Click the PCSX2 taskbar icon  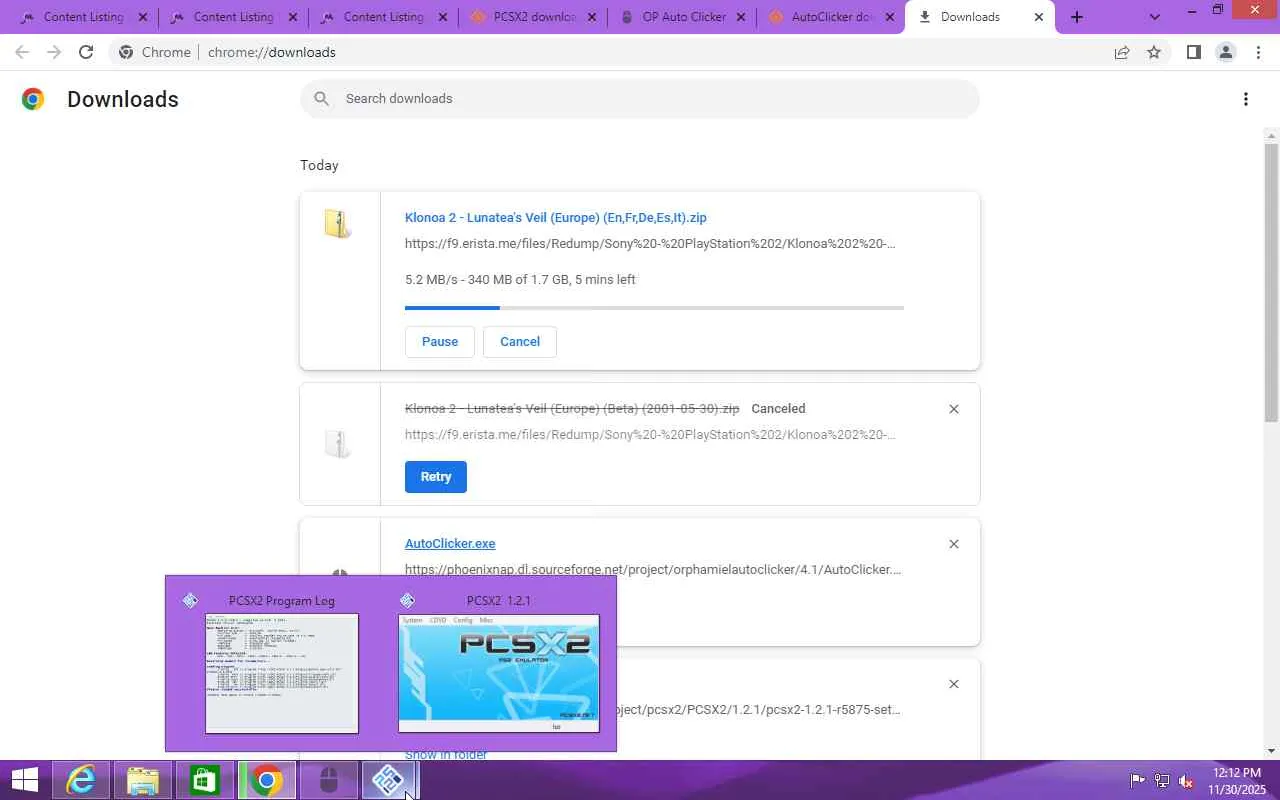click(389, 780)
